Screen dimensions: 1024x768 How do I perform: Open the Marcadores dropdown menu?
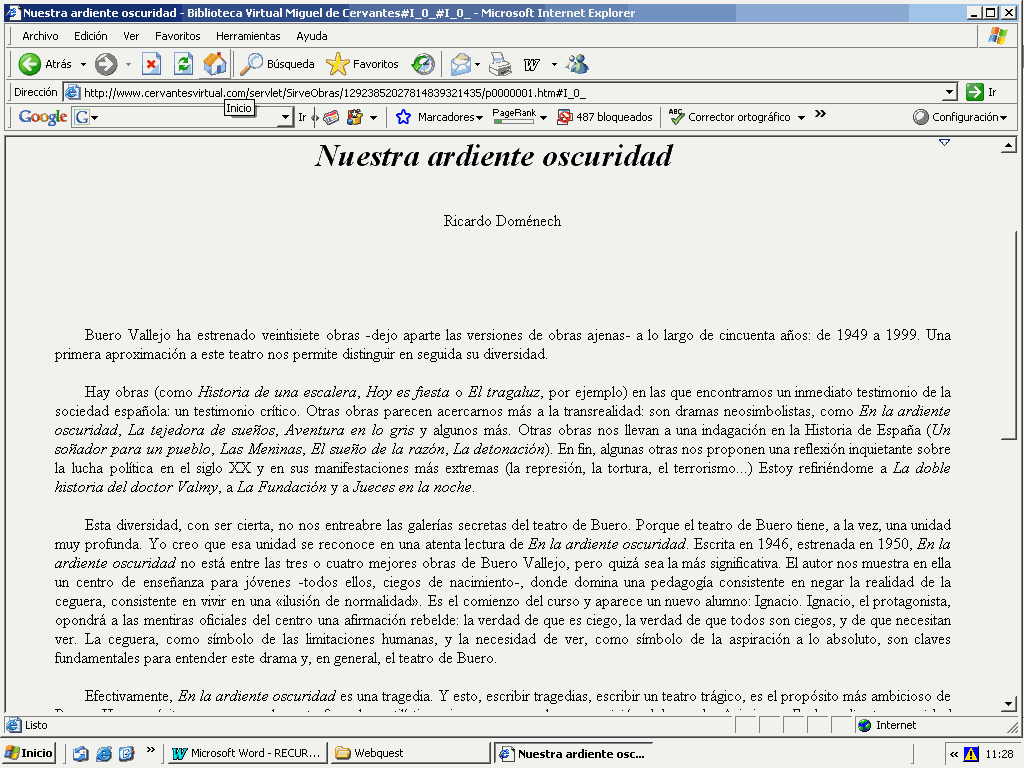click(479, 118)
